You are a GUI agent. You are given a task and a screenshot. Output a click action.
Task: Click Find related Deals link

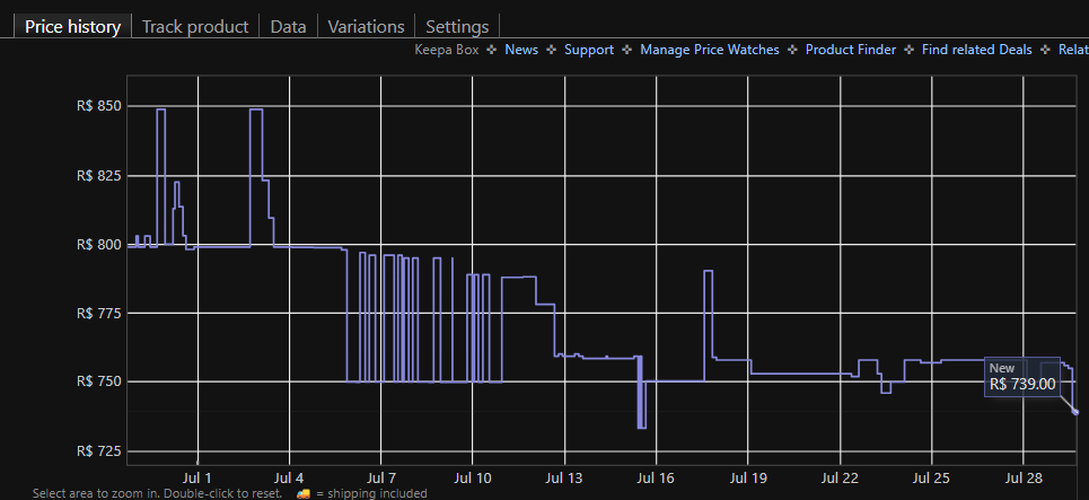pyautogui.click(x=976, y=50)
